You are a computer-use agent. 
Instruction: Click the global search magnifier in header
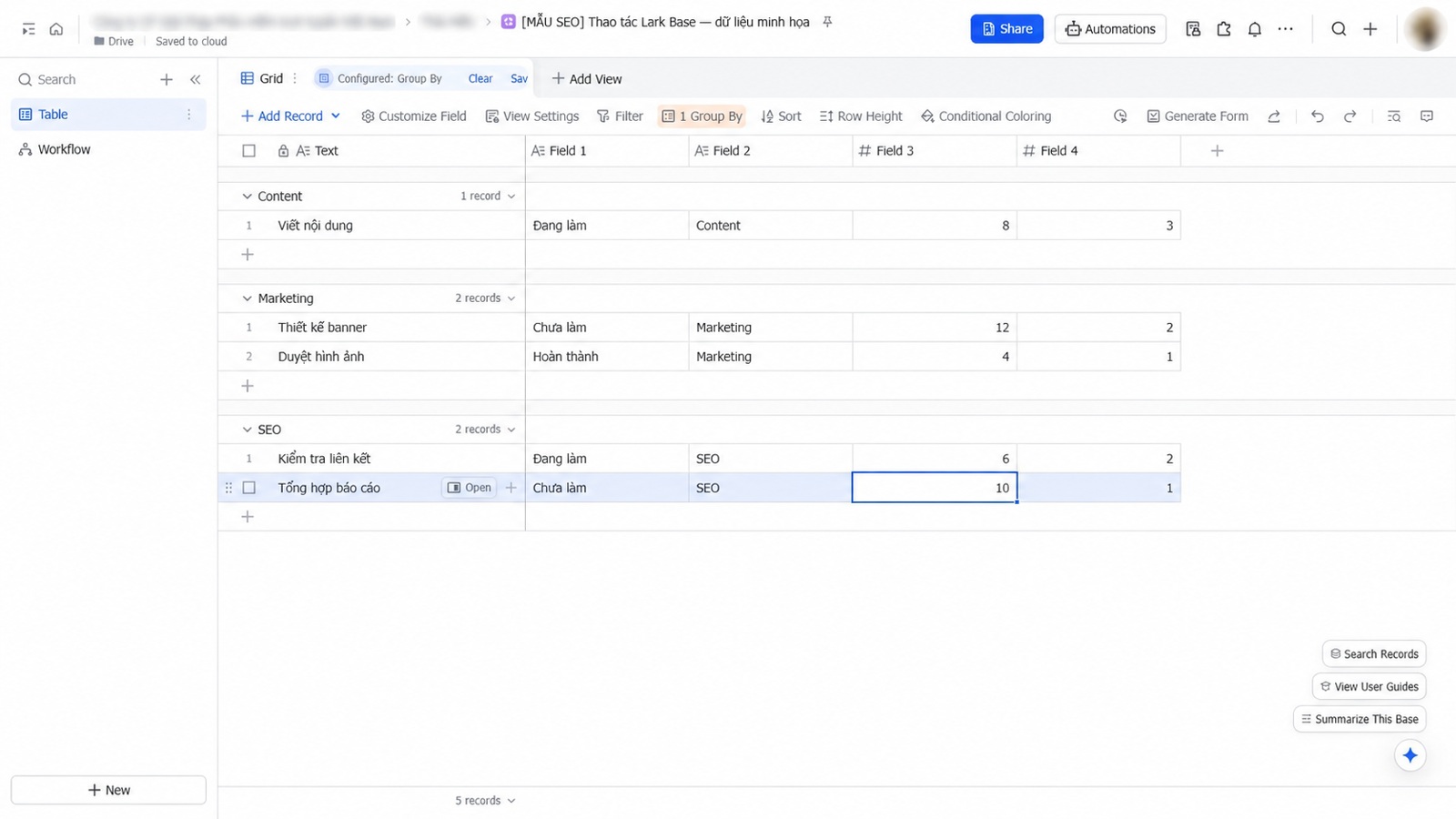1339,29
